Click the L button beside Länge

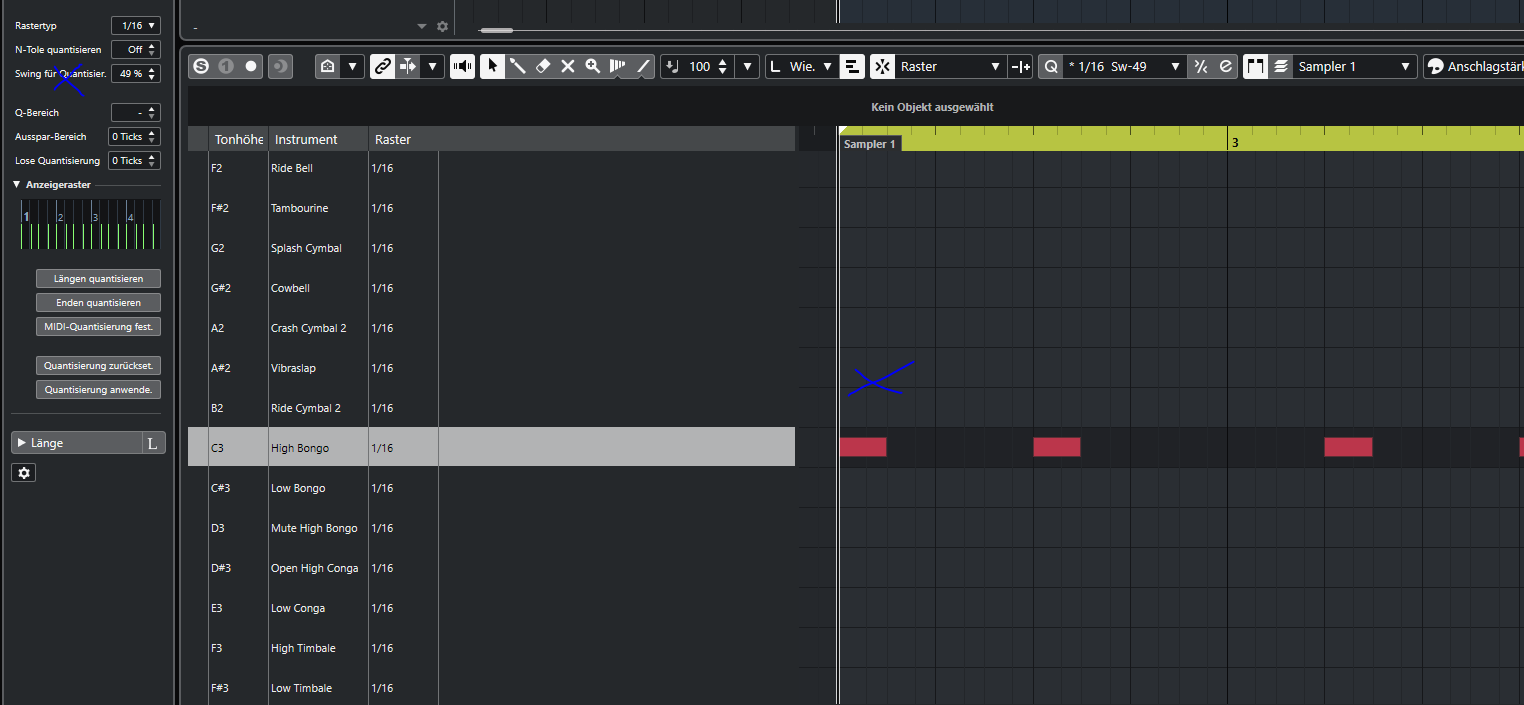(x=153, y=443)
